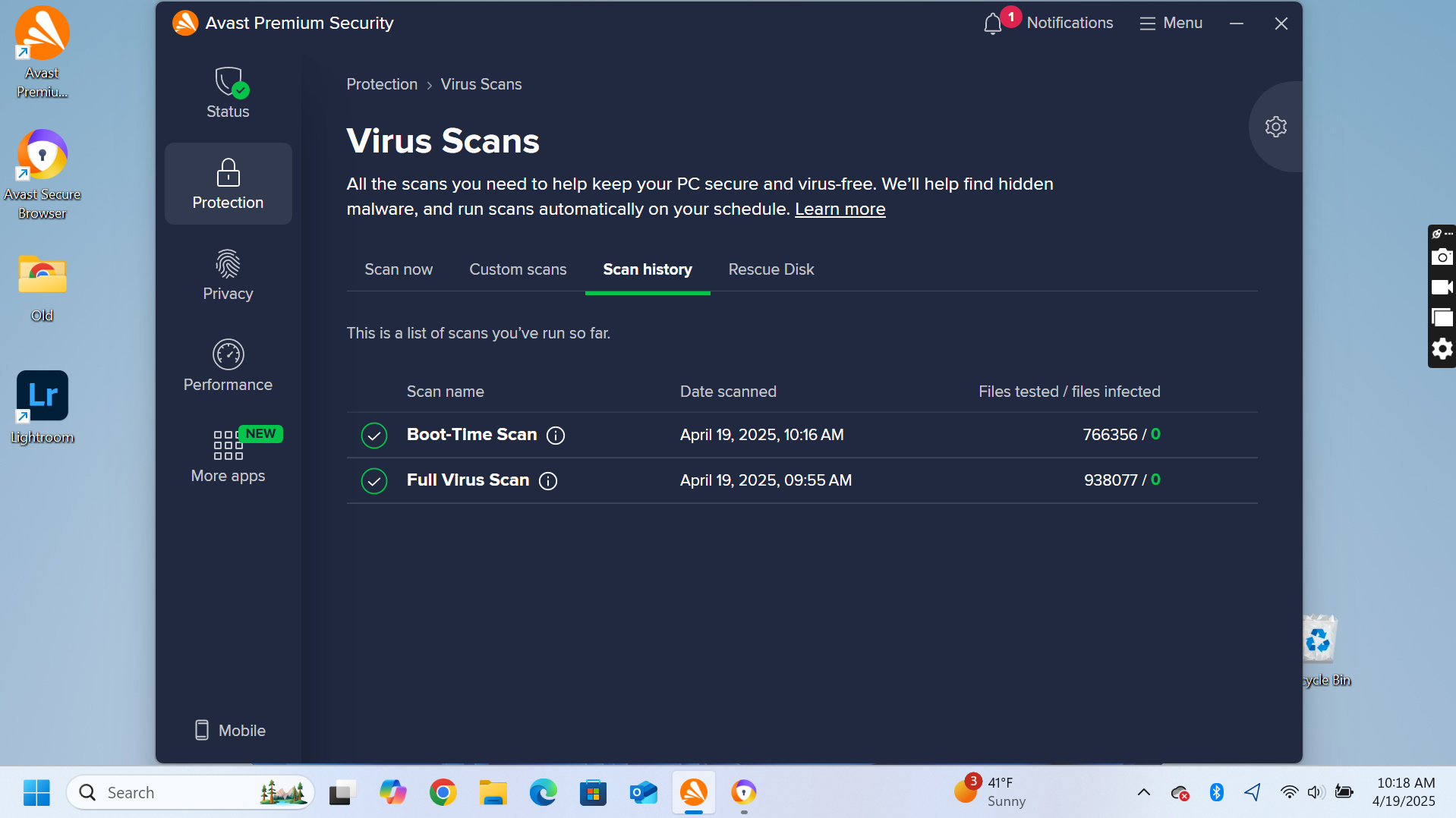Image resolution: width=1456 pixels, height=818 pixels.
Task: Show hidden system tray icons
Action: (1143, 792)
